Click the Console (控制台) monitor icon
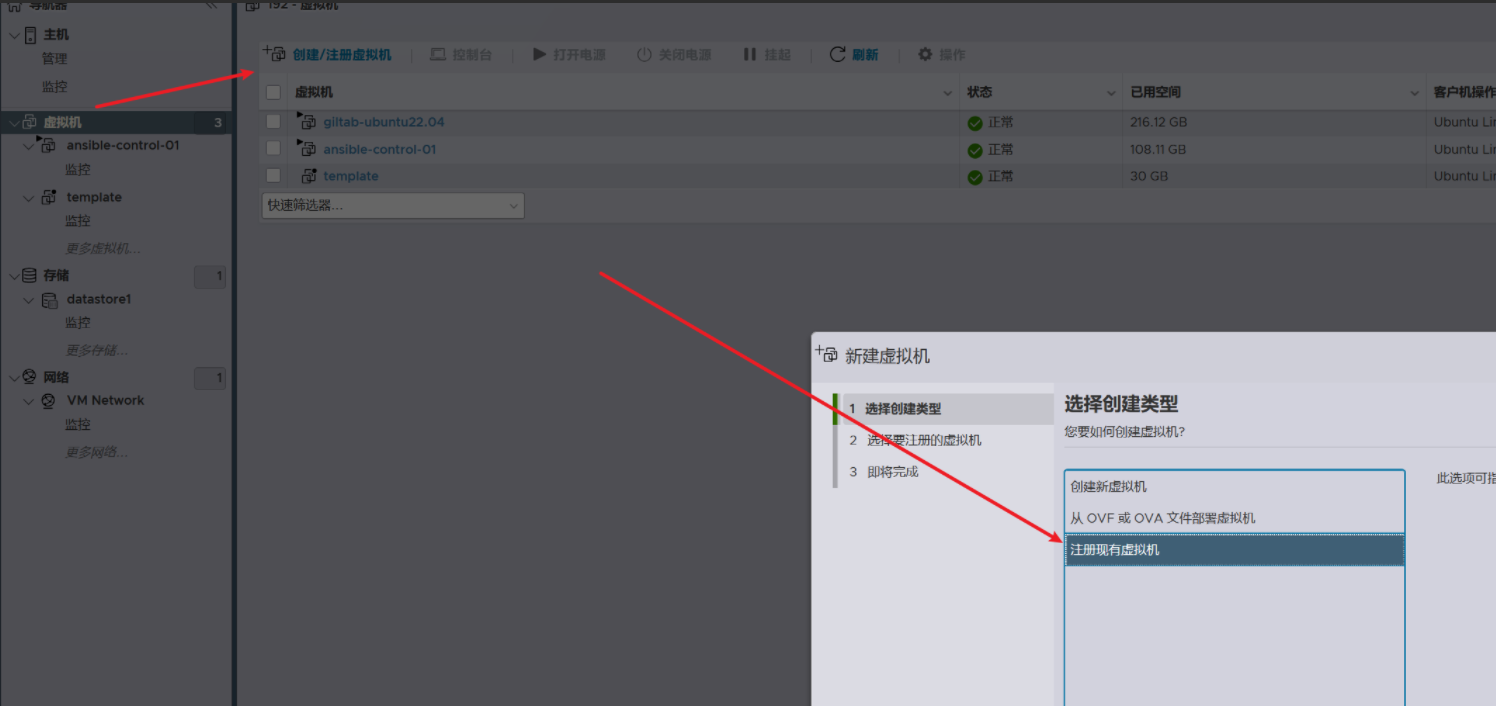1496x706 pixels. point(438,55)
